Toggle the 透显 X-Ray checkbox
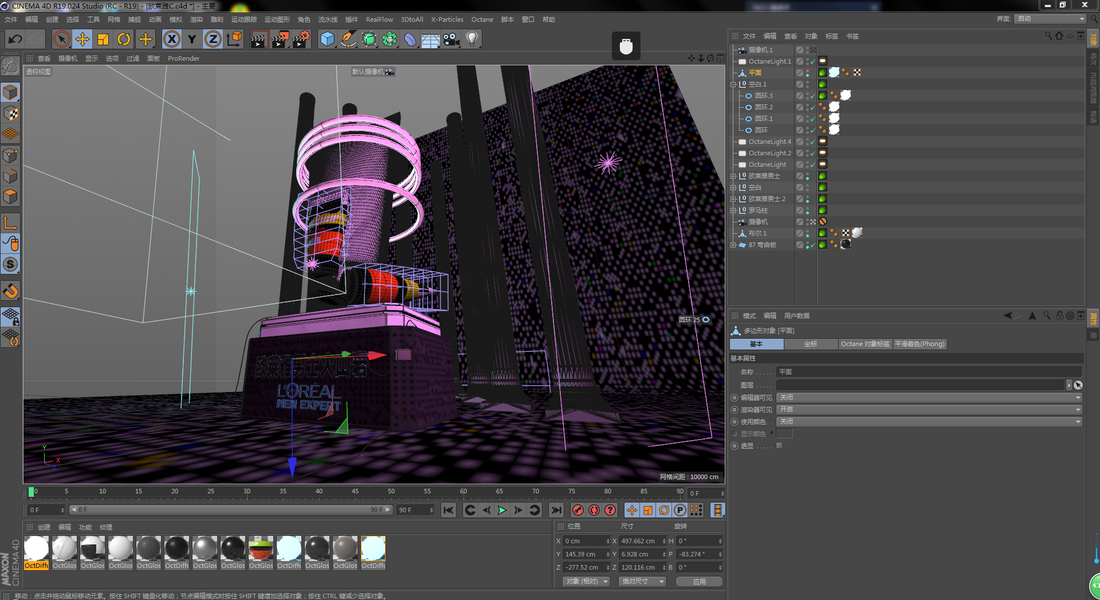 779,446
